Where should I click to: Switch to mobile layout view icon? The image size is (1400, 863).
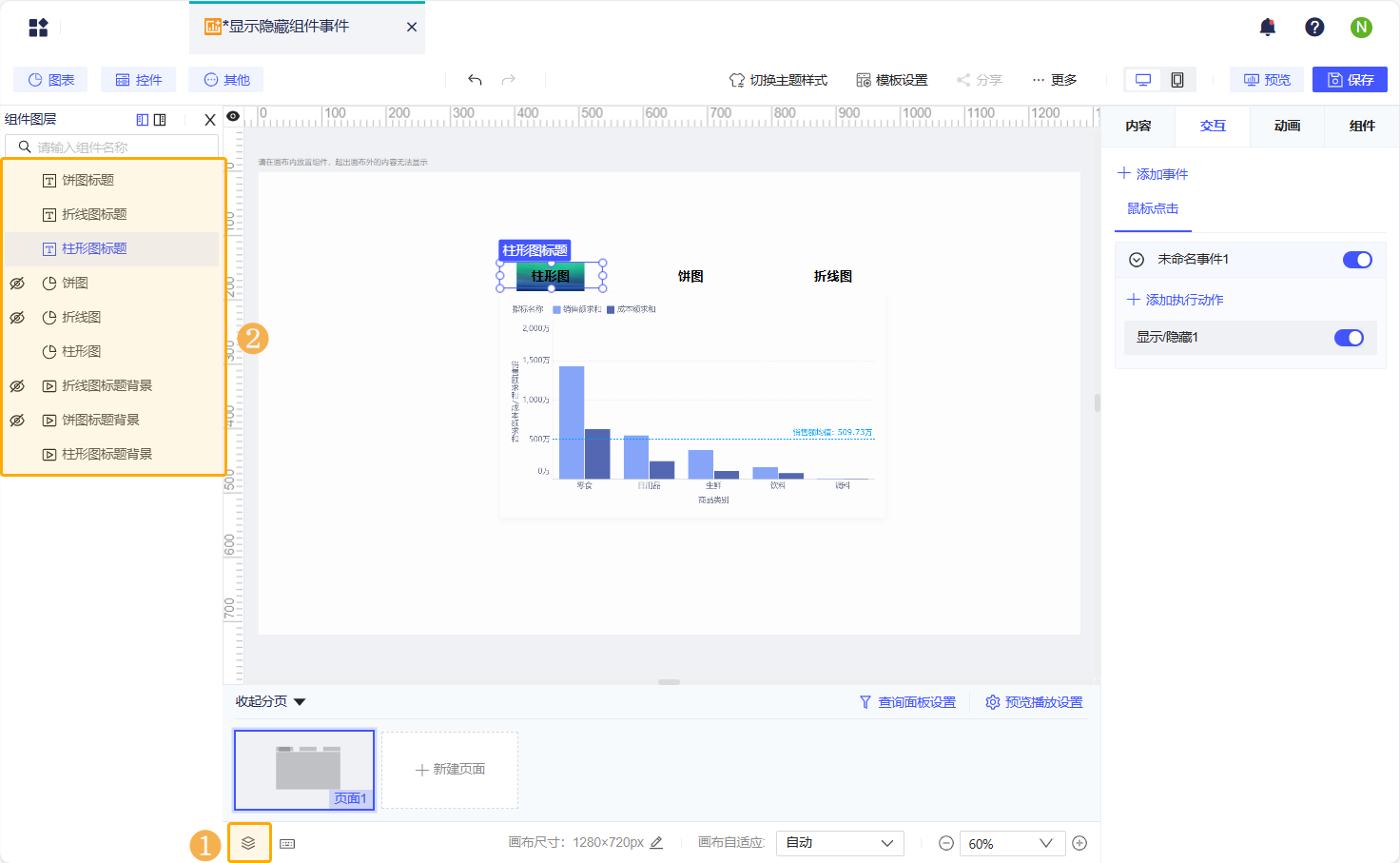(x=1177, y=80)
